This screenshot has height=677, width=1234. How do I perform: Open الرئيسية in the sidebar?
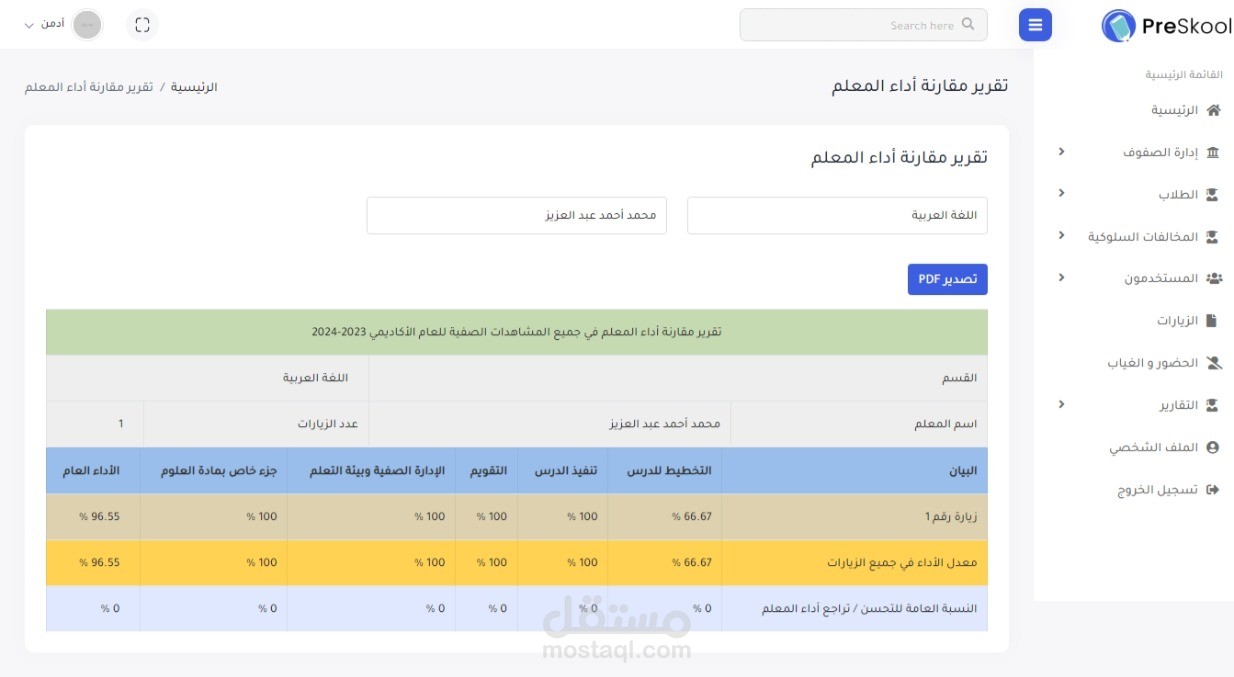tap(1174, 110)
